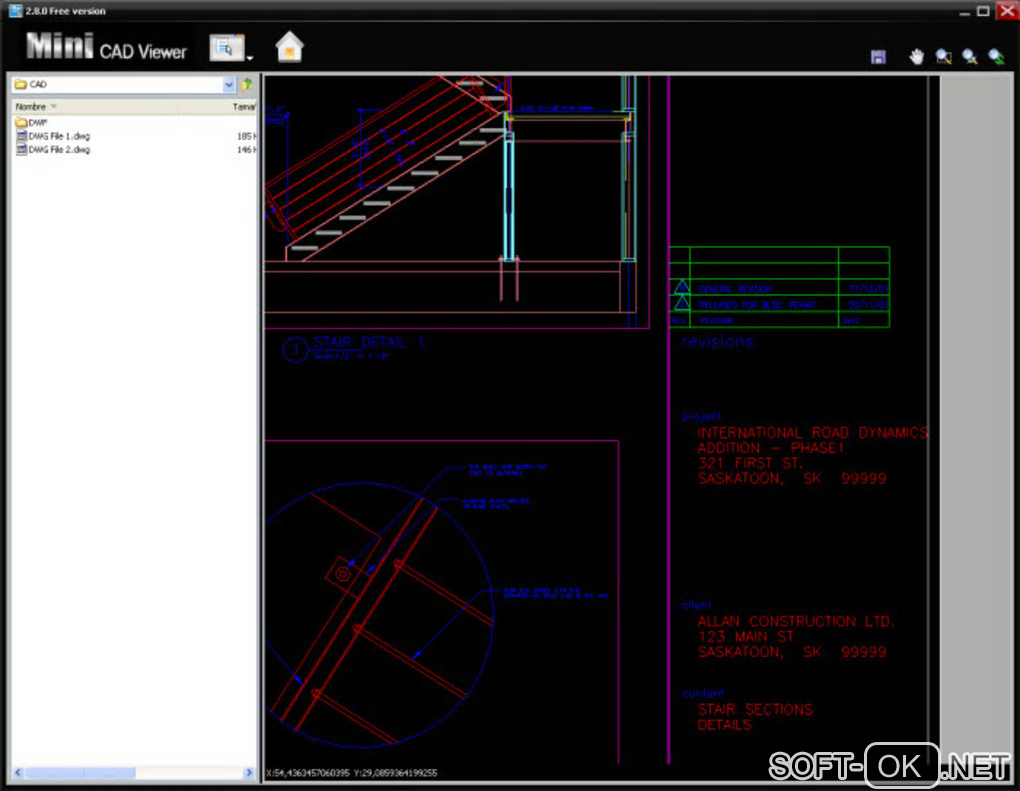Click the file browser view button
Image resolution: width=1020 pixels, height=791 pixels.
click(226, 47)
